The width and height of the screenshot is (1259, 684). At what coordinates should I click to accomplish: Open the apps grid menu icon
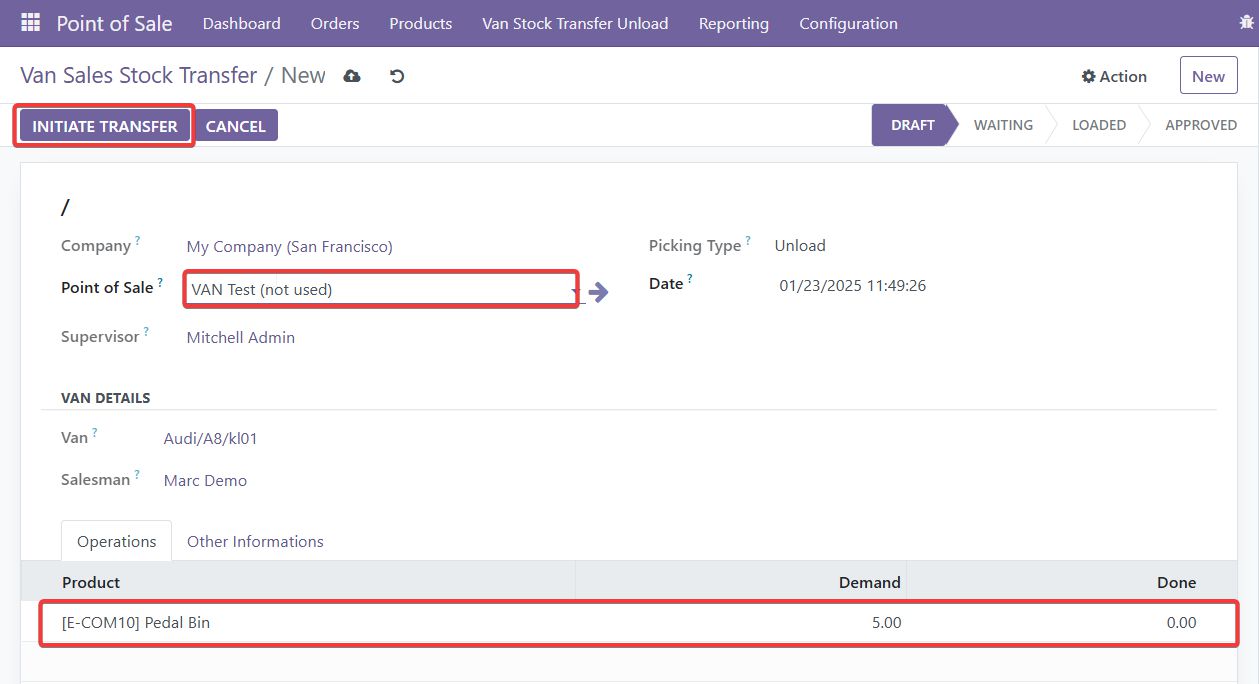(30, 23)
